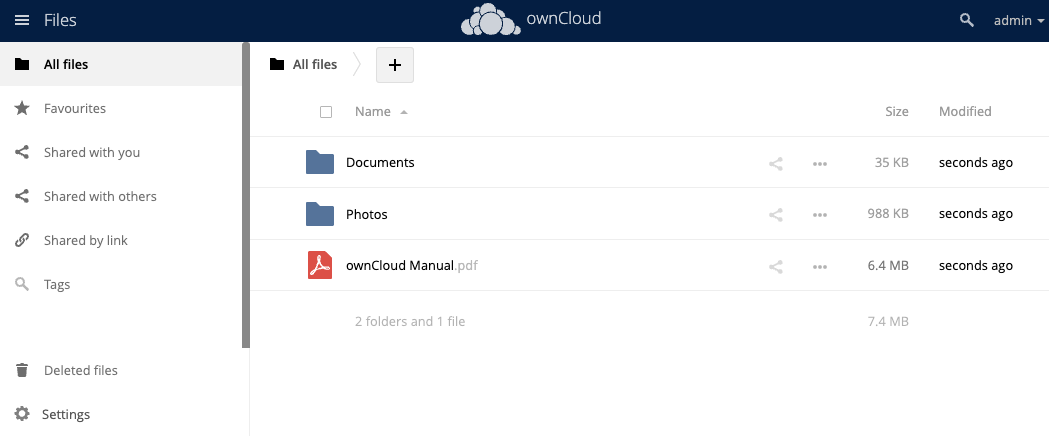1049x436 pixels.
Task: Click the plus new file button
Action: coord(394,65)
